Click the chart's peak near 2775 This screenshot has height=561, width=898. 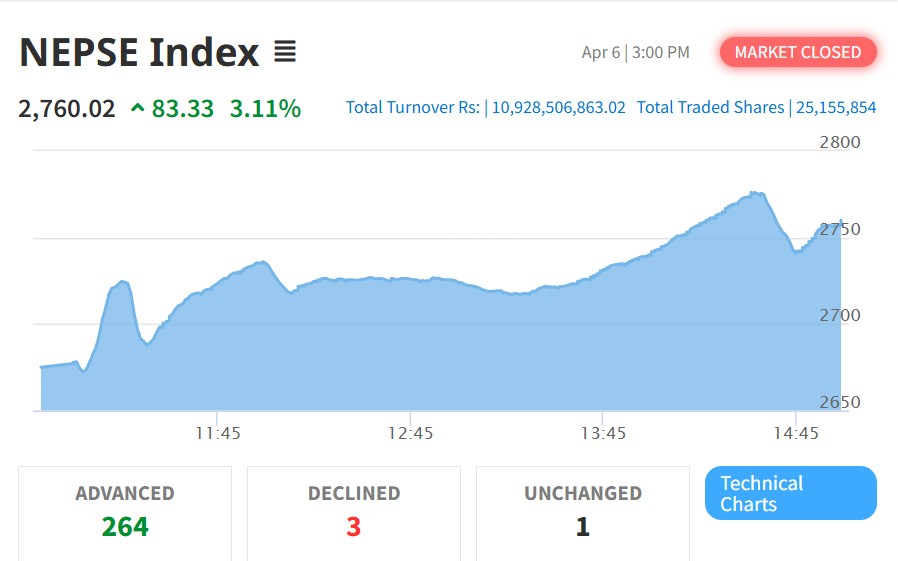755,193
